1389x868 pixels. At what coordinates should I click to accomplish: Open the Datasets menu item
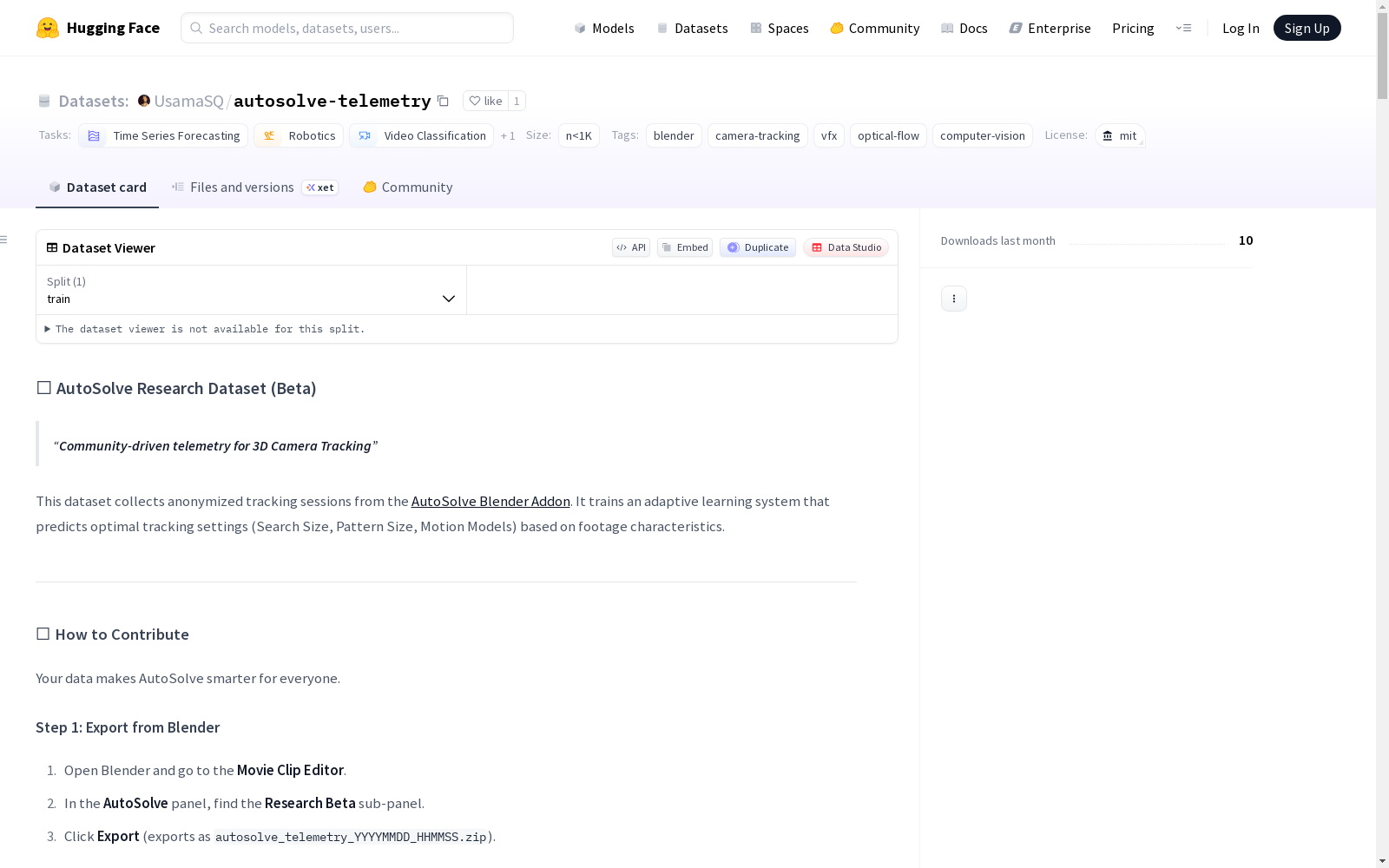coord(692,28)
